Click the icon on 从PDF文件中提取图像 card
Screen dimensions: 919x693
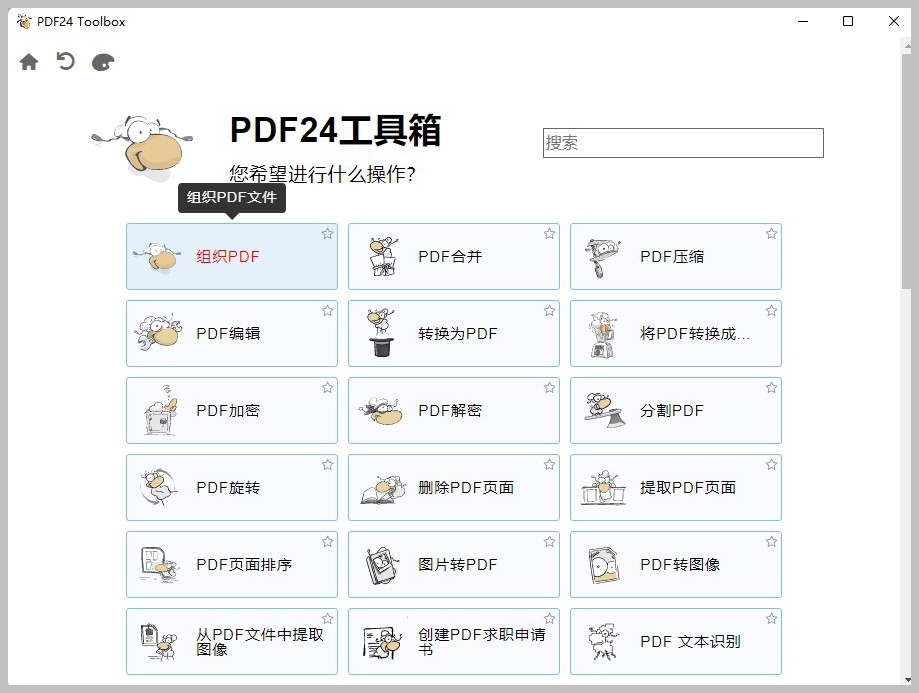(x=158, y=642)
